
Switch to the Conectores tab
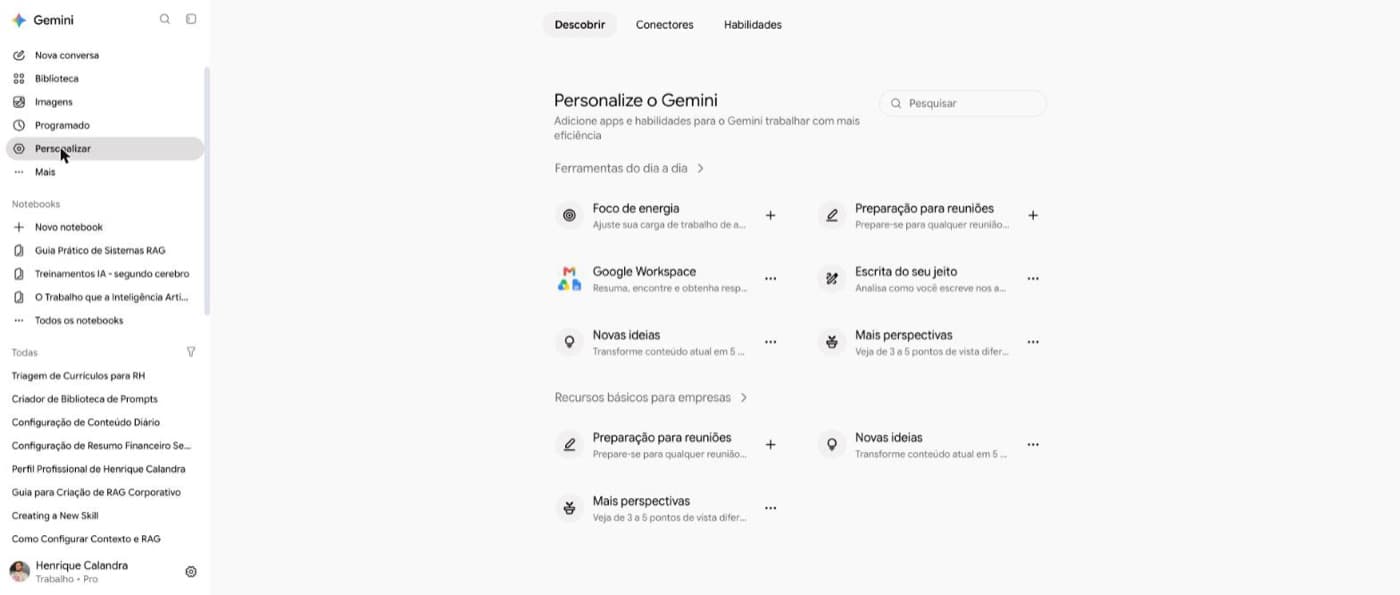point(664,25)
